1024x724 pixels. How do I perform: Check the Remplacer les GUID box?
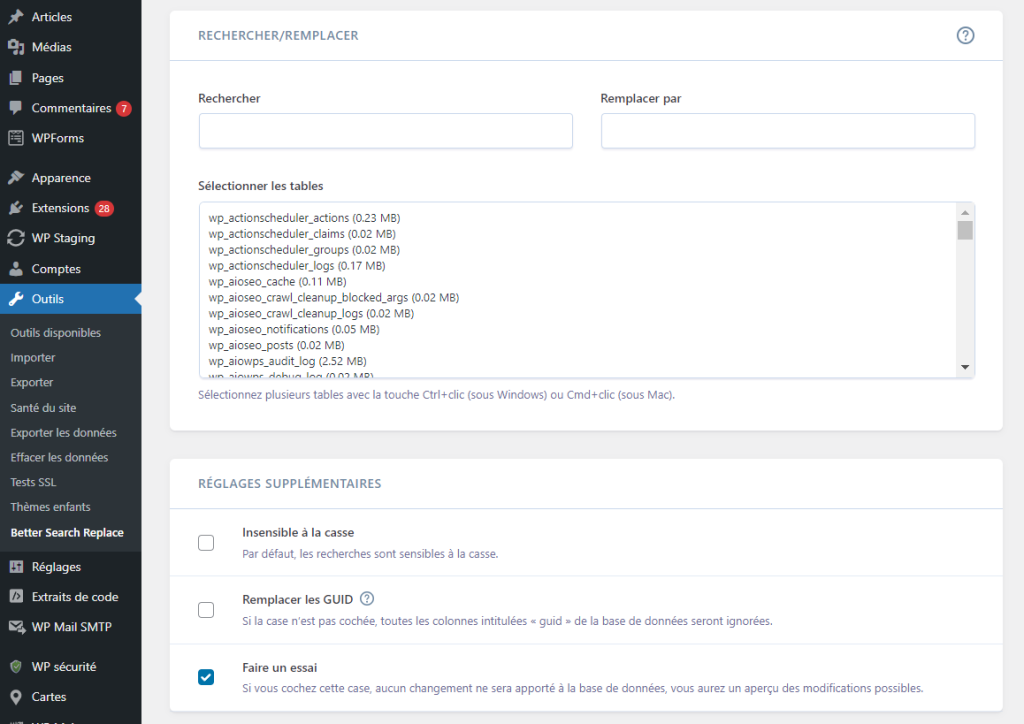click(x=206, y=609)
